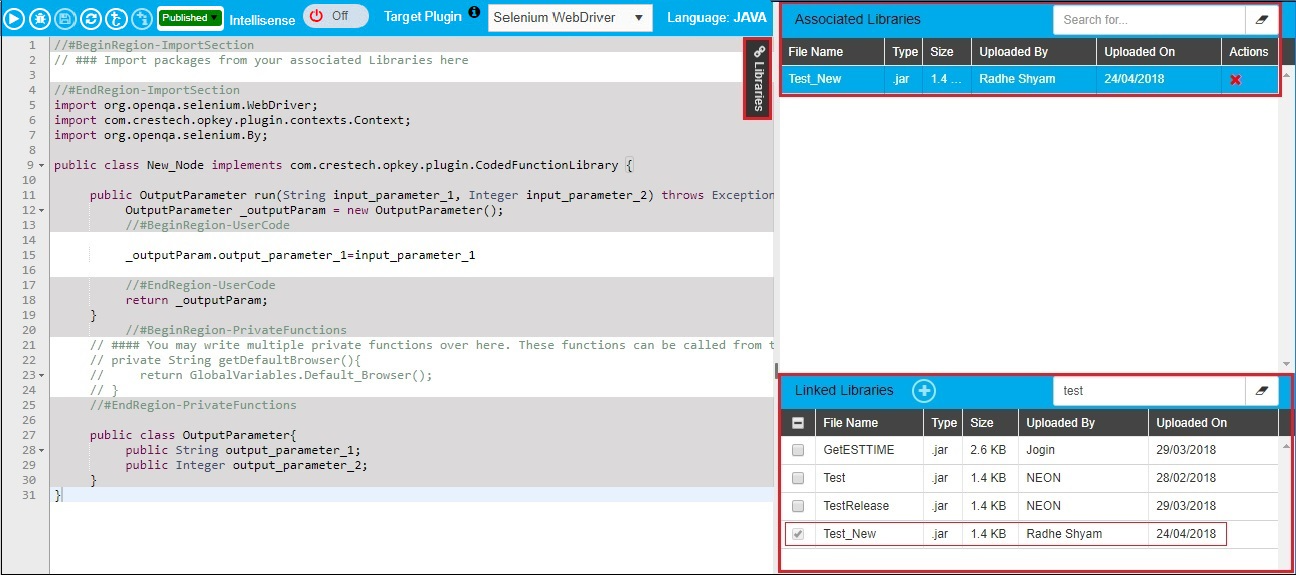The width and height of the screenshot is (1296, 575).
Task: Click Jogin in Uploaded By column
Action: (x=1041, y=450)
